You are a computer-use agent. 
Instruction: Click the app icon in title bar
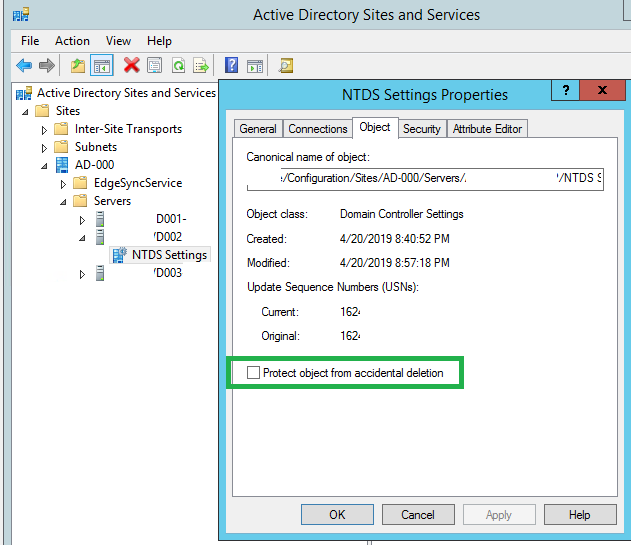click(21, 15)
